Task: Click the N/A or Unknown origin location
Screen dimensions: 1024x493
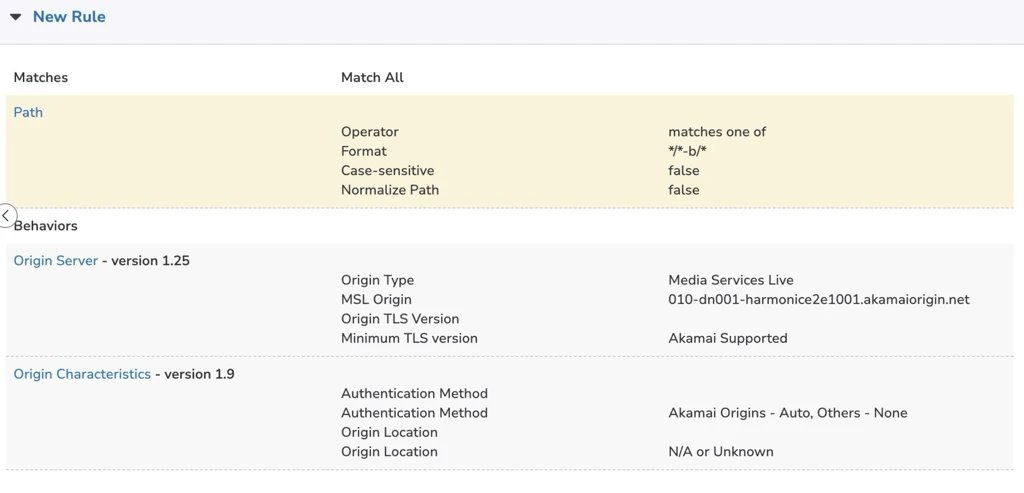Action: (721, 451)
